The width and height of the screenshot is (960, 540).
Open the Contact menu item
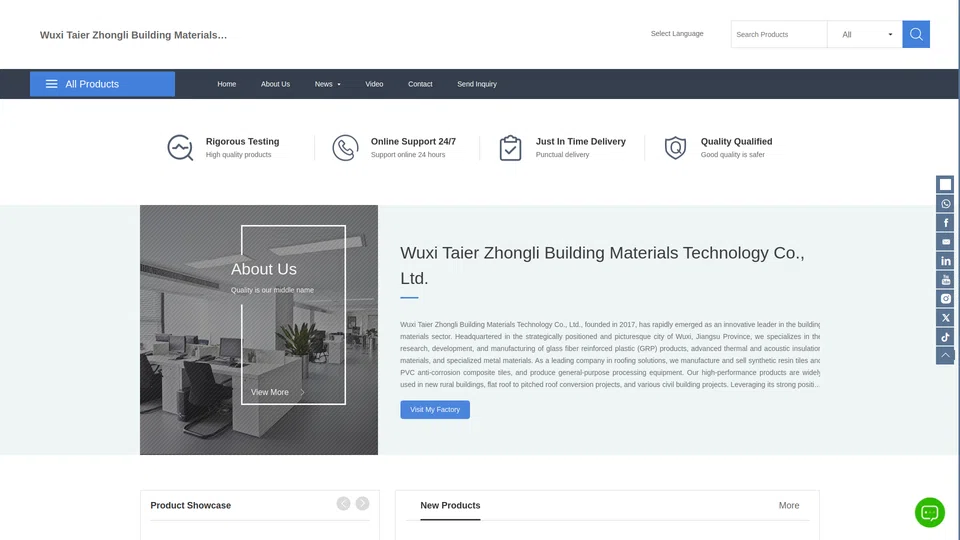tap(420, 84)
